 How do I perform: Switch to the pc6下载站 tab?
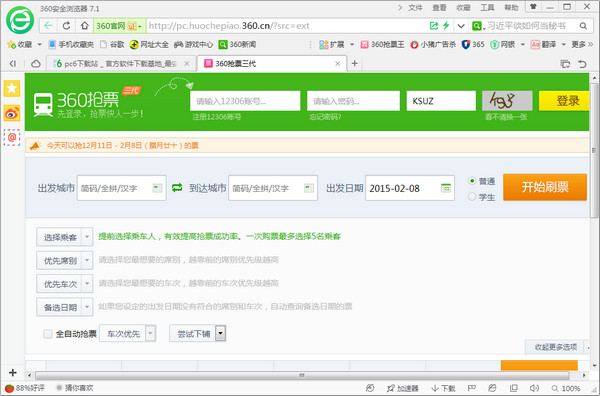pos(120,64)
